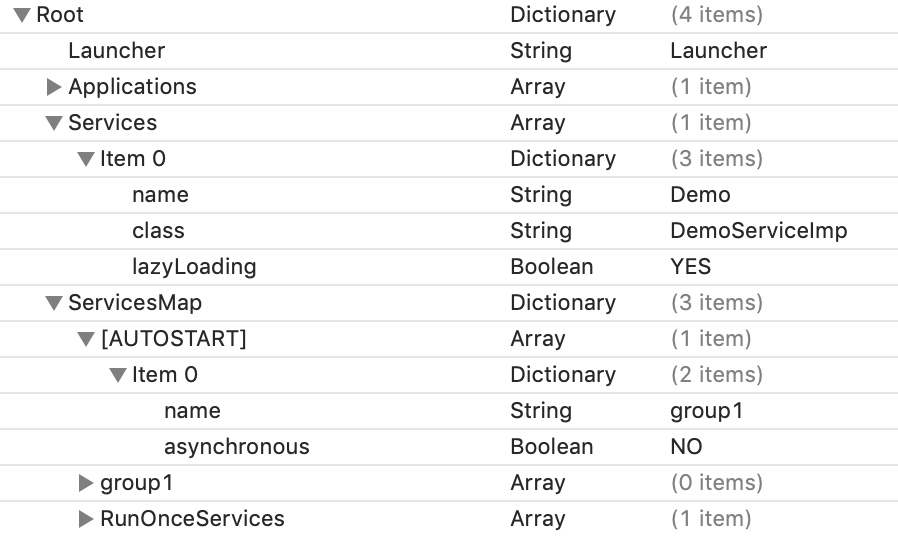Collapse the Root dictionary triangle
Image resolution: width=898 pixels, height=536 pixels.
pyautogui.click(x=22, y=15)
